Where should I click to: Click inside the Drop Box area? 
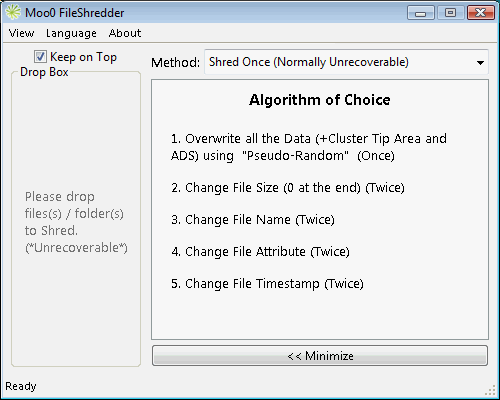[x=76, y=219]
